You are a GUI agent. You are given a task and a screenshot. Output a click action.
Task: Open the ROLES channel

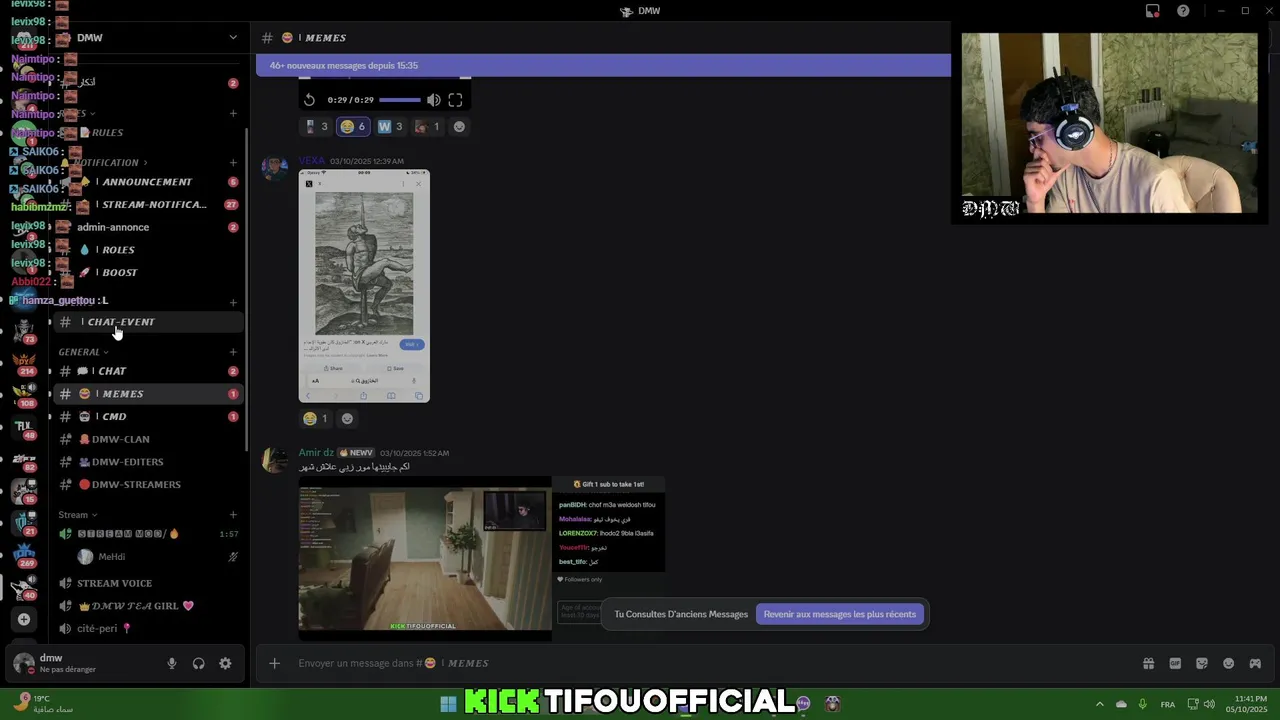coord(149,250)
